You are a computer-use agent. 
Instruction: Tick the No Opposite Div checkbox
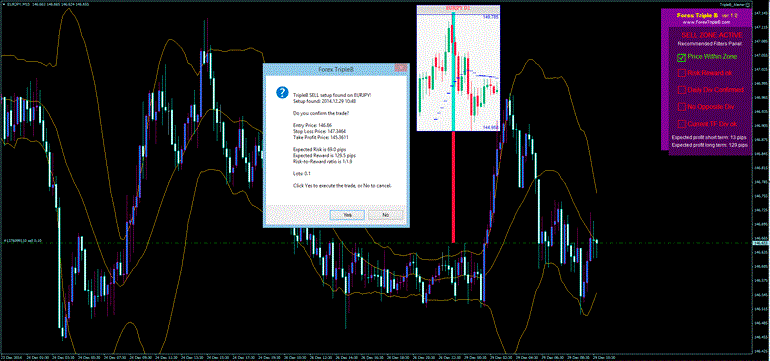[681, 107]
